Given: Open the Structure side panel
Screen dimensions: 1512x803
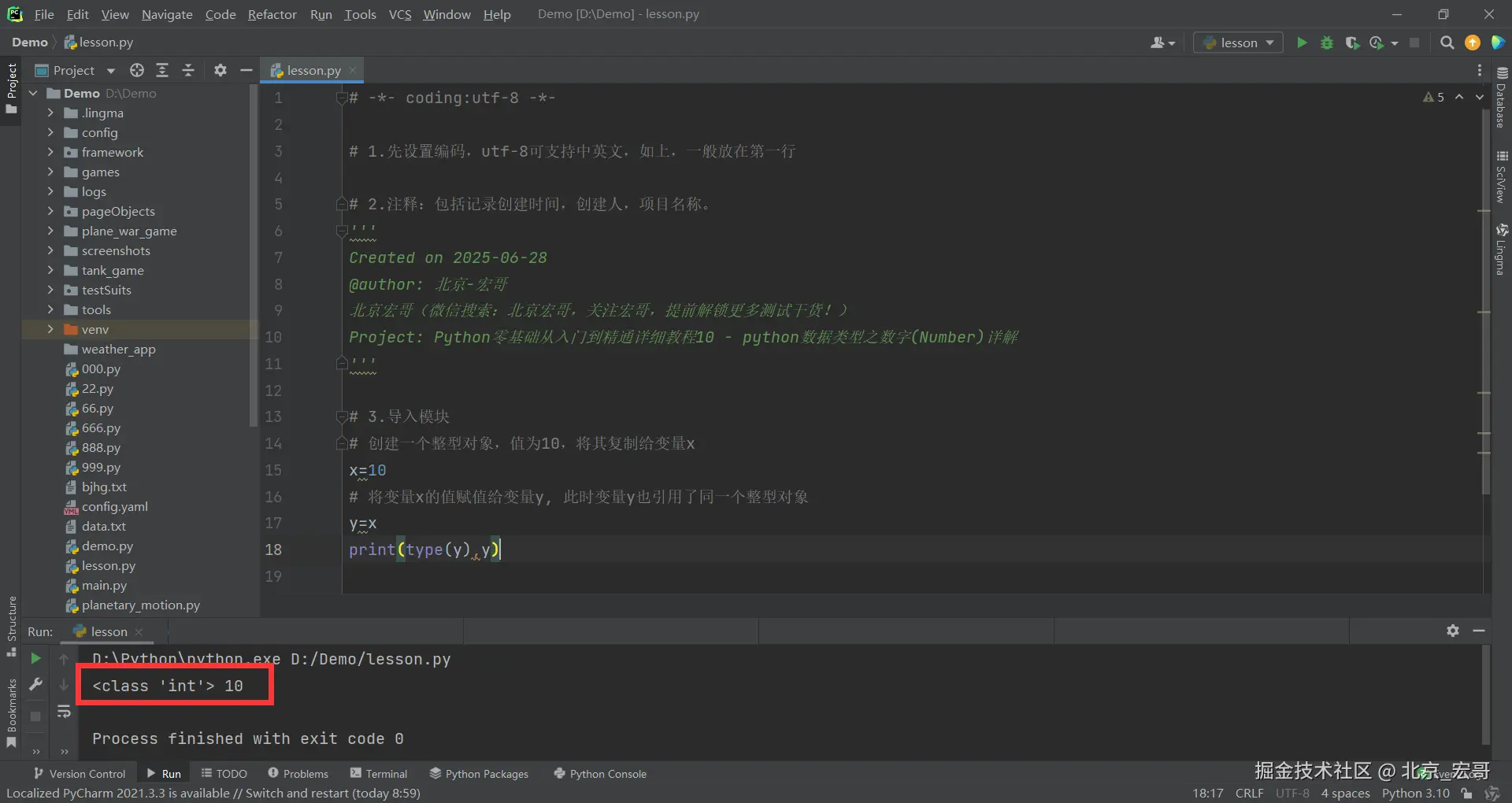Looking at the screenshot, I should [11, 627].
